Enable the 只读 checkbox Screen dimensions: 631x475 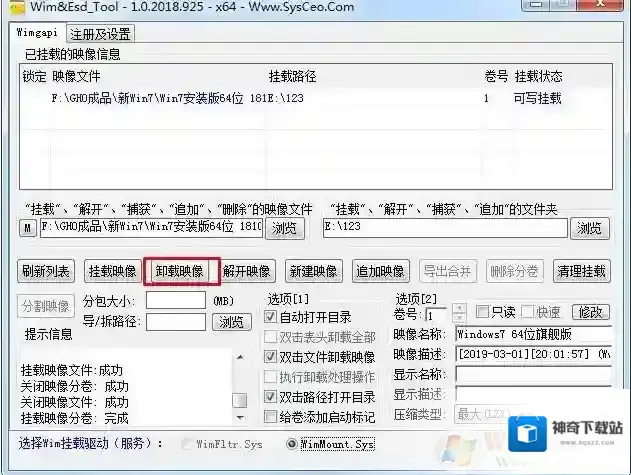(x=483, y=313)
